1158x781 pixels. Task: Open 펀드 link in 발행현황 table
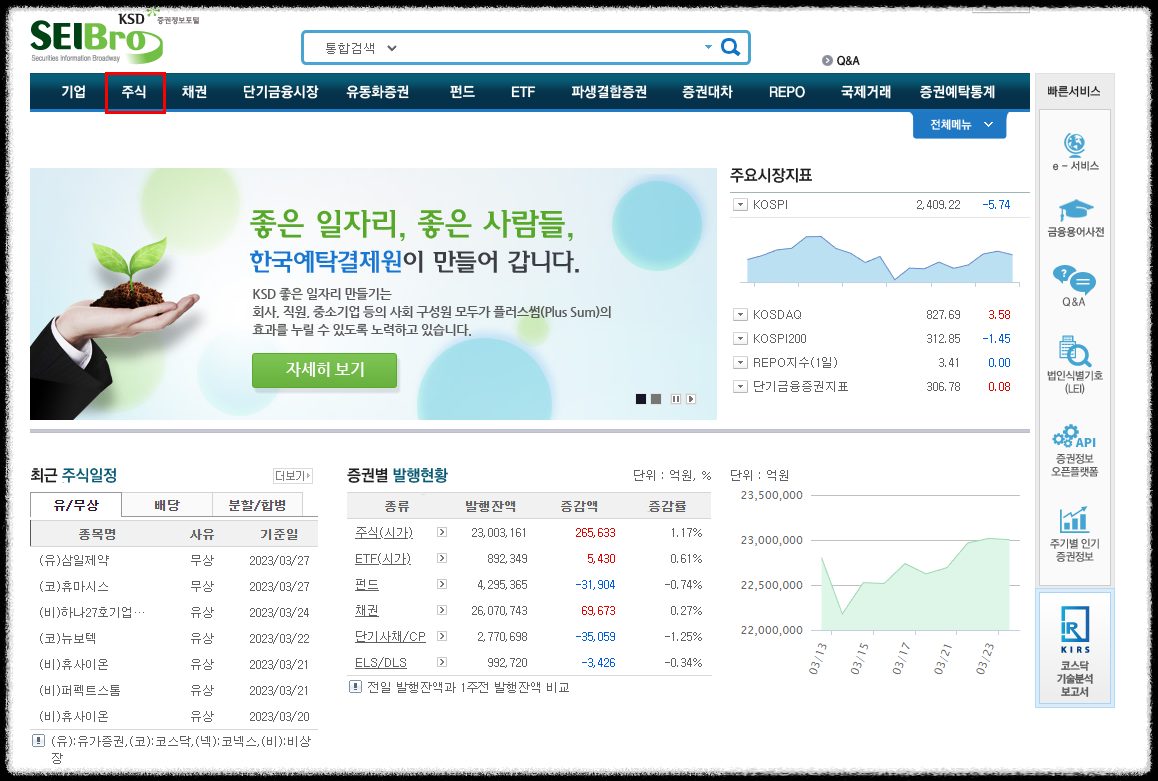pos(367,584)
